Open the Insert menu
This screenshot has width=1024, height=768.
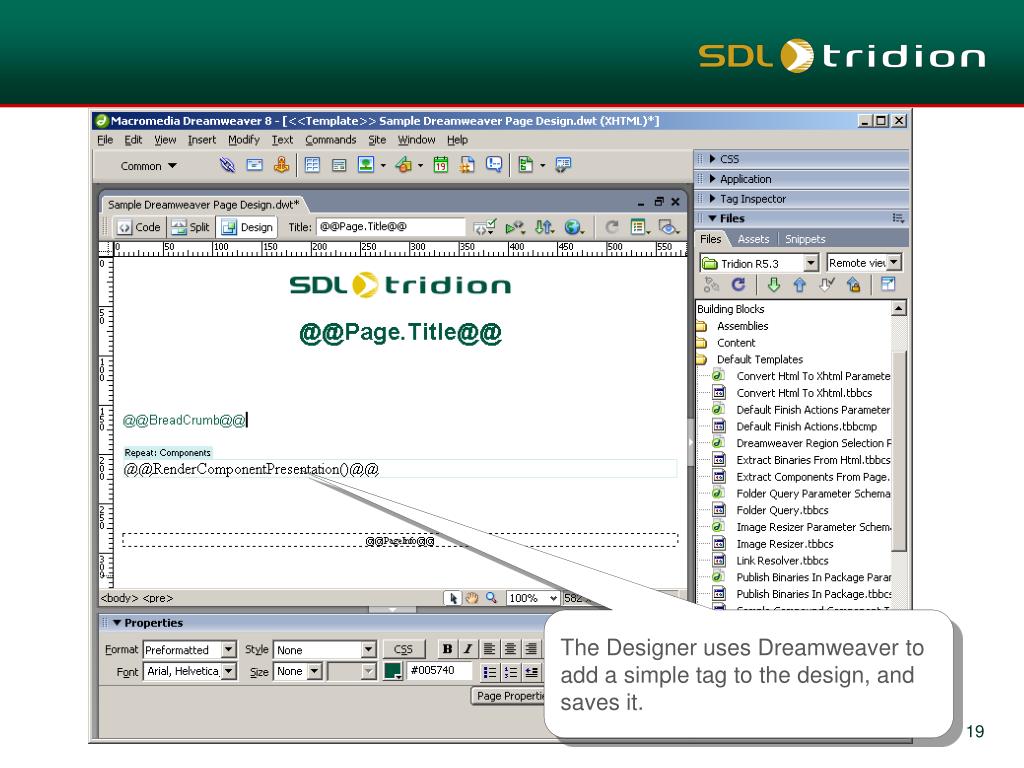point(202,140)
